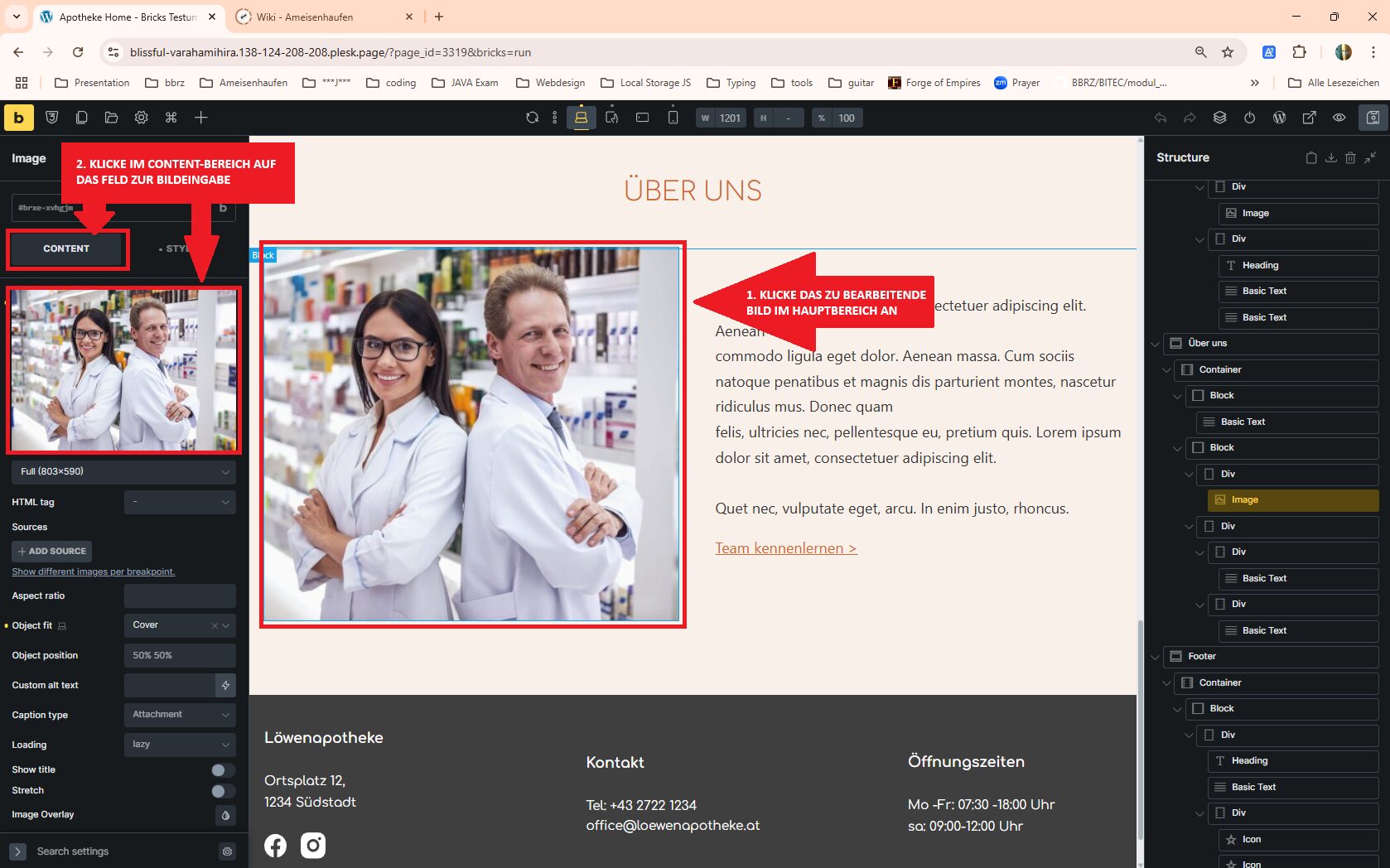Open the Image Overlay color picker

pos(225,815)
